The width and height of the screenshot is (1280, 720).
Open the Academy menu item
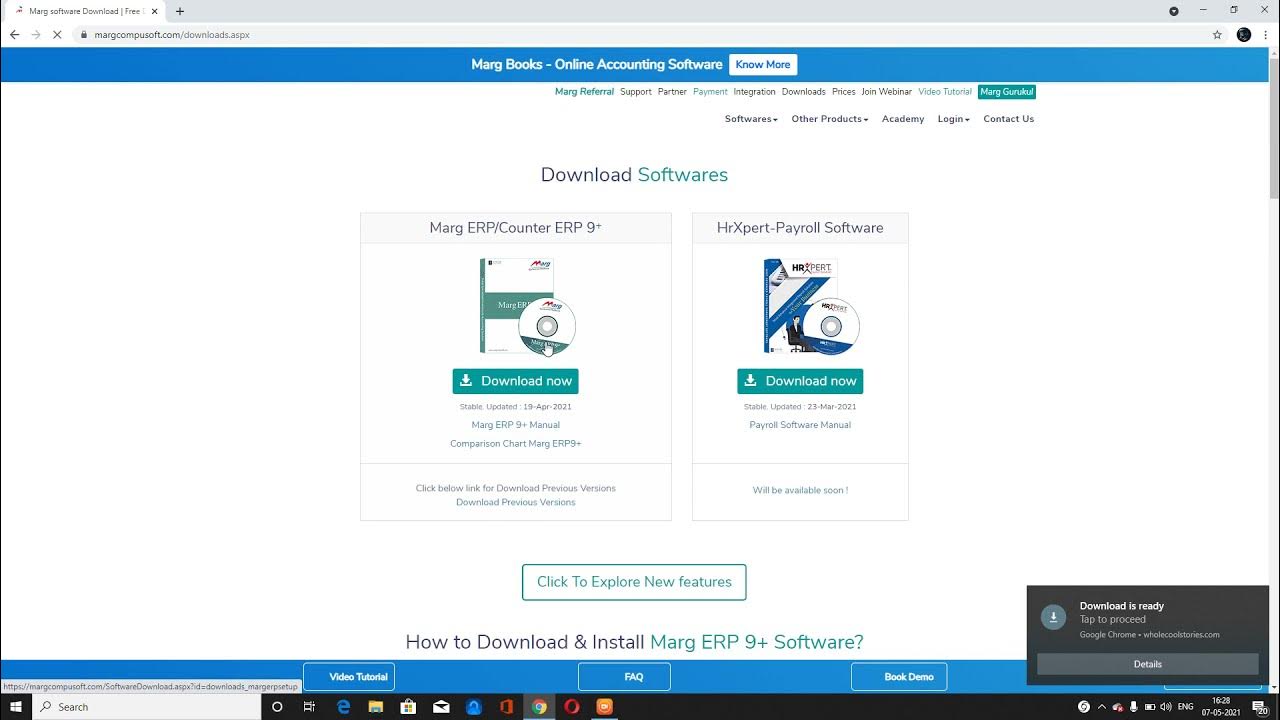coord(903,119)
